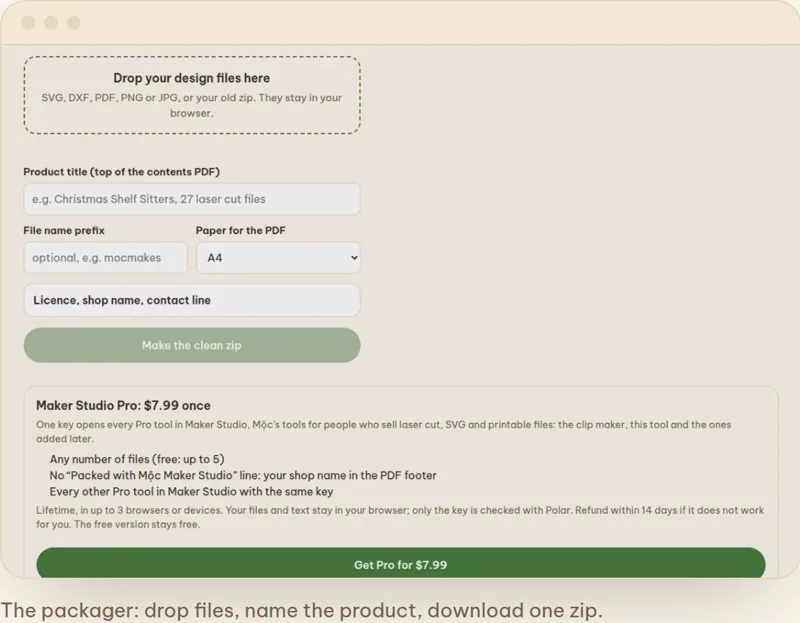Click the 'File name prefix' label
Image resolution: width=800 pixels, height=623 pixels.
click(64, 231)
